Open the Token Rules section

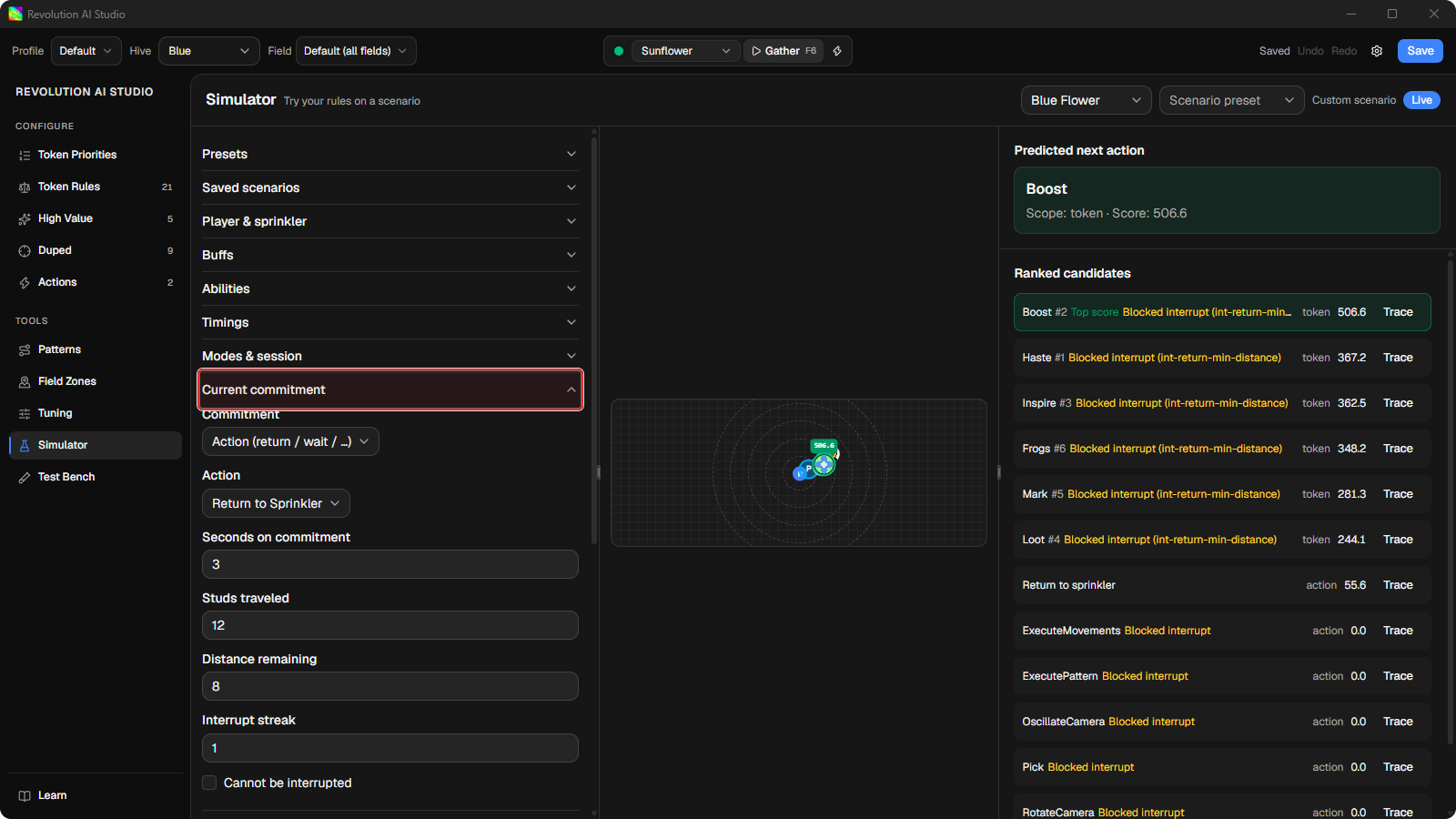click(x=95, y=187)
